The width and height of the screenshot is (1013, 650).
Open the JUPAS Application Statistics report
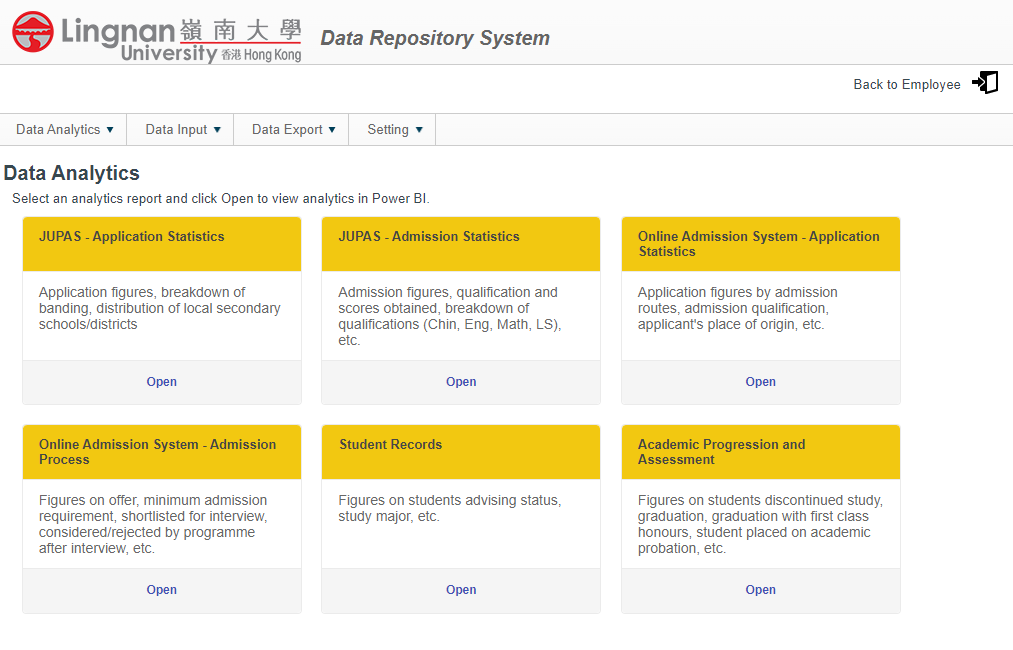click(x=162, y=382)
